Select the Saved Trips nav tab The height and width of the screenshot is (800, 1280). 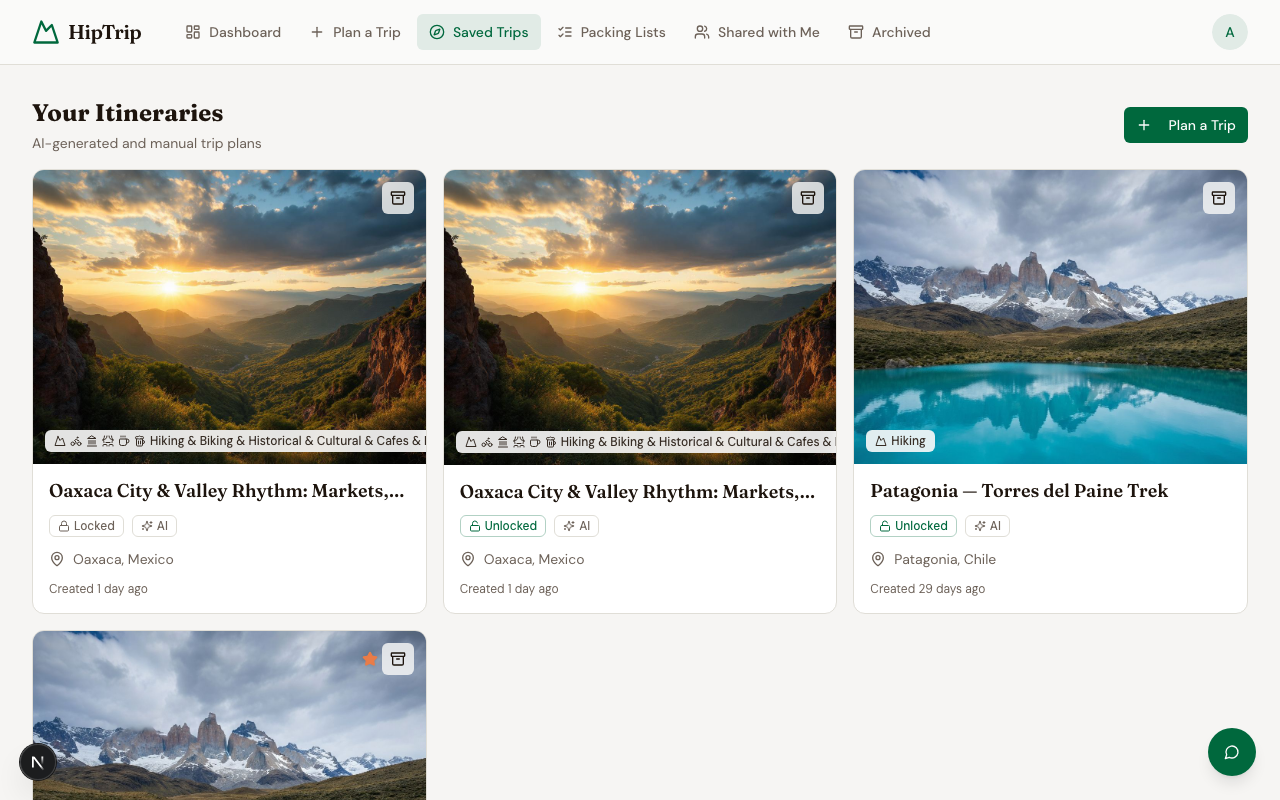click(x=479, y=32)
